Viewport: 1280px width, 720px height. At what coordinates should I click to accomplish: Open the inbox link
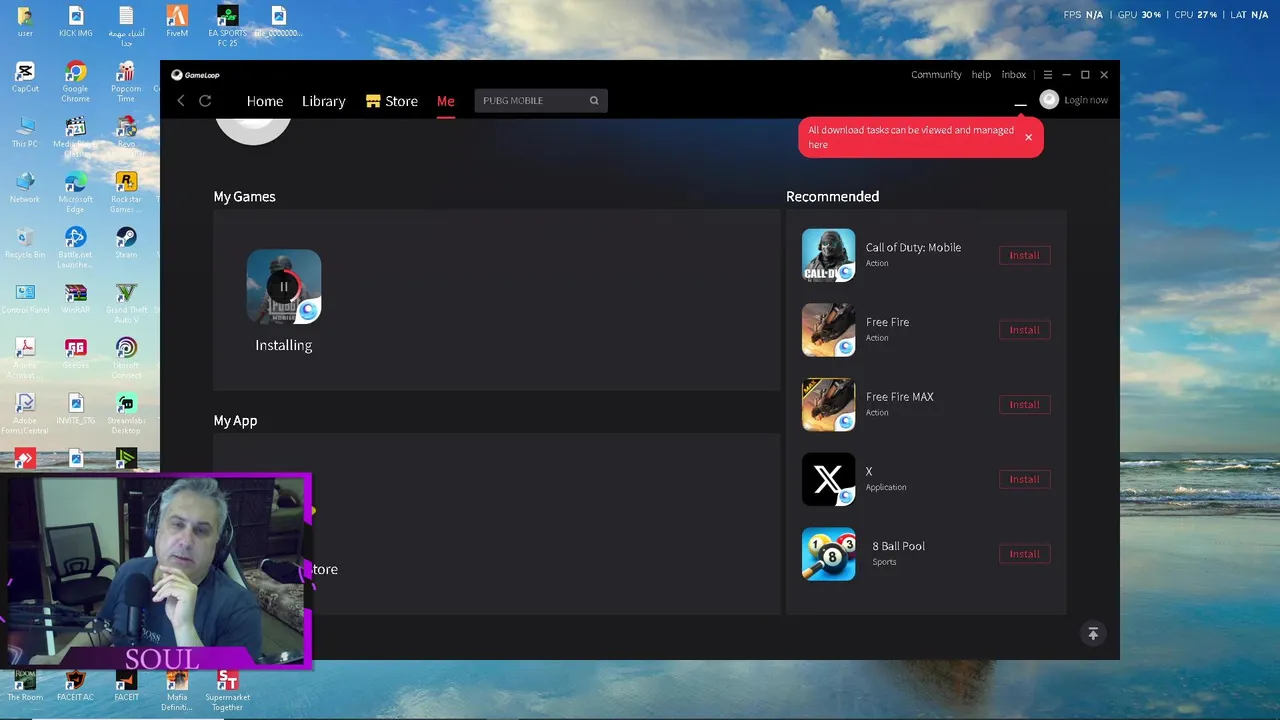point(1014,75)
